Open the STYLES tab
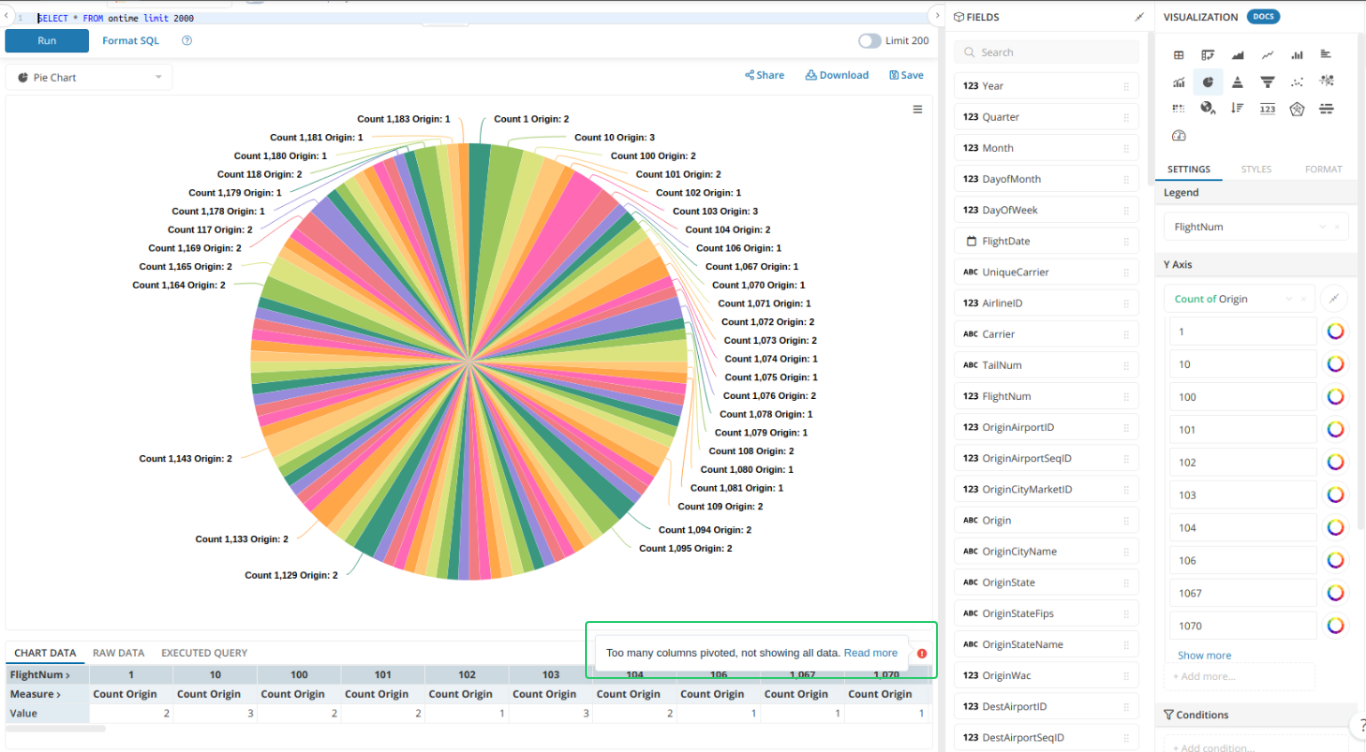The width and height of the screenshot is (1366, 752). [x=1256, y=169]
